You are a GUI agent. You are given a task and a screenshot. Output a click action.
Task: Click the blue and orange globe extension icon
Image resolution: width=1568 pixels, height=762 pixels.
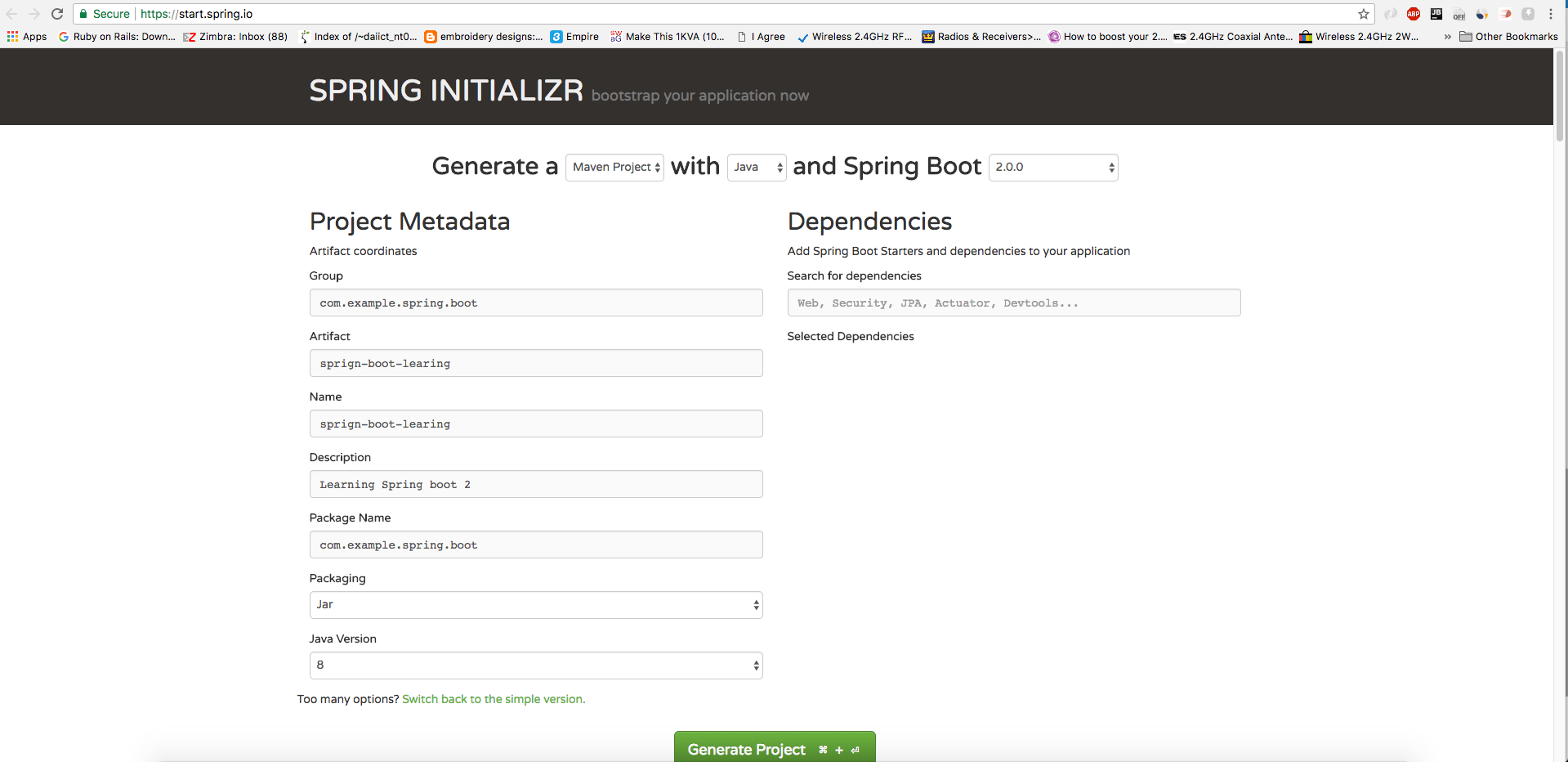coord(1482,14)
